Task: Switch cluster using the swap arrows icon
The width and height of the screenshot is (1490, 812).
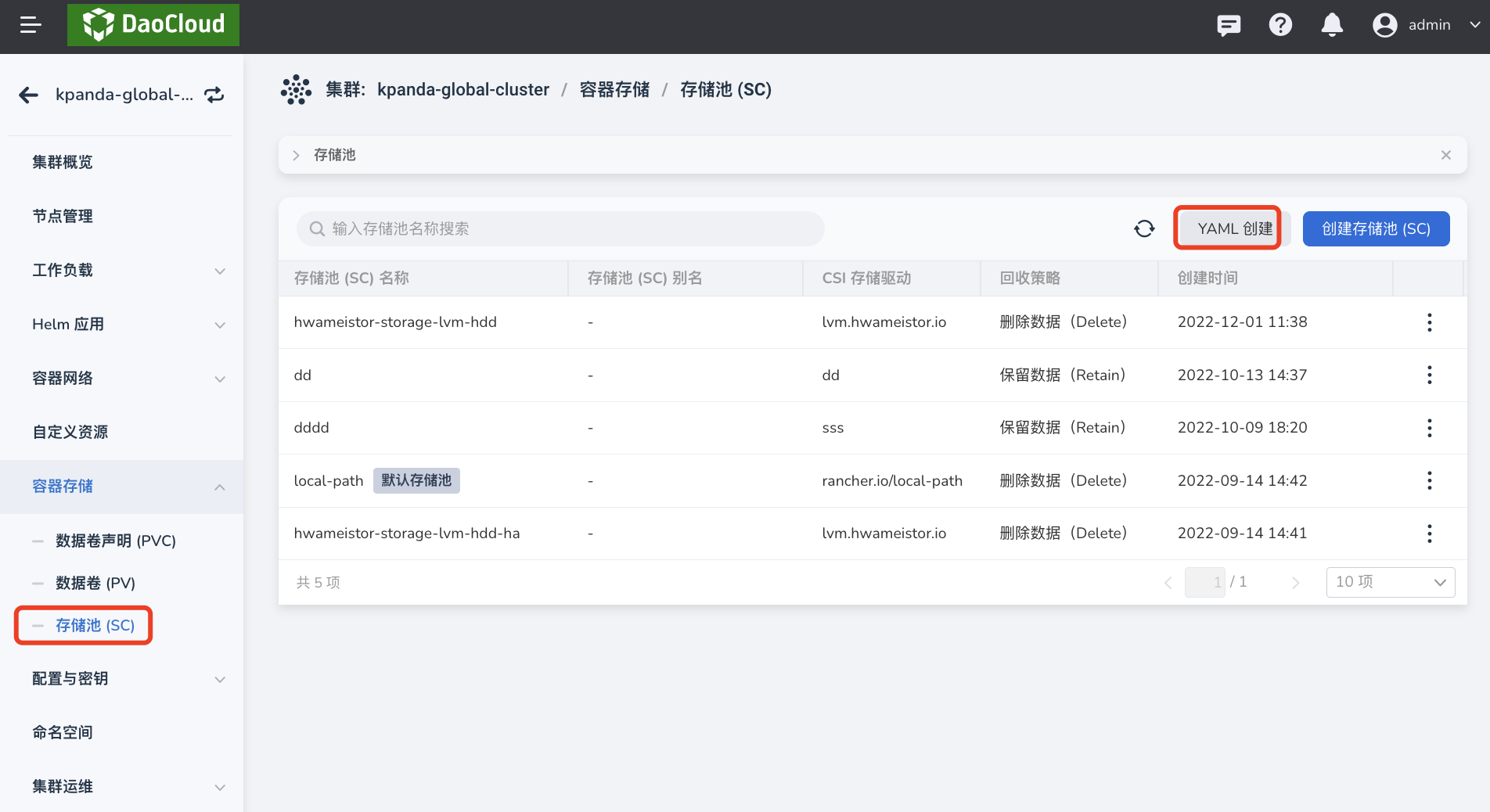Action: pyautogui.click(x=214, y=95)
